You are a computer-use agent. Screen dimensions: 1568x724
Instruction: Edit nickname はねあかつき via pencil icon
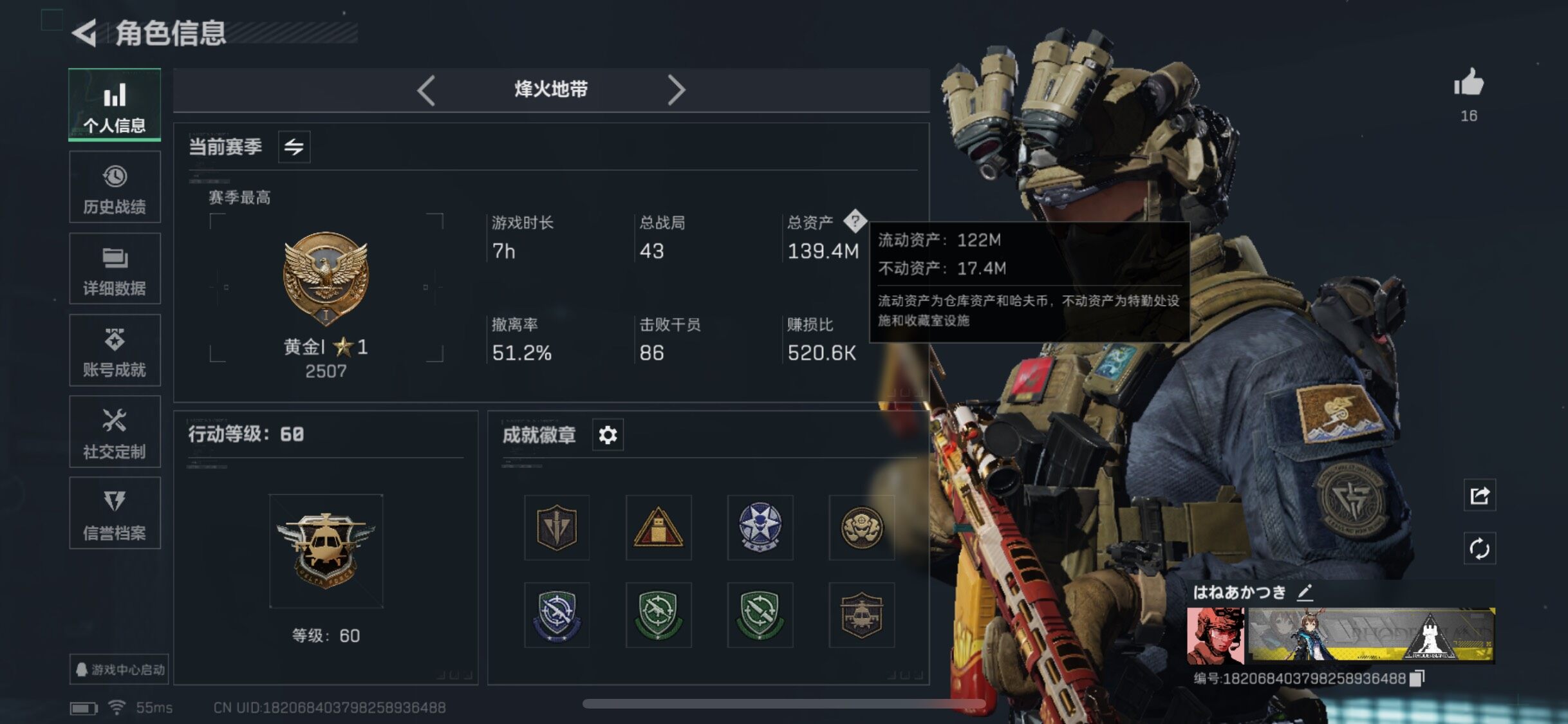pos(1304,593)
